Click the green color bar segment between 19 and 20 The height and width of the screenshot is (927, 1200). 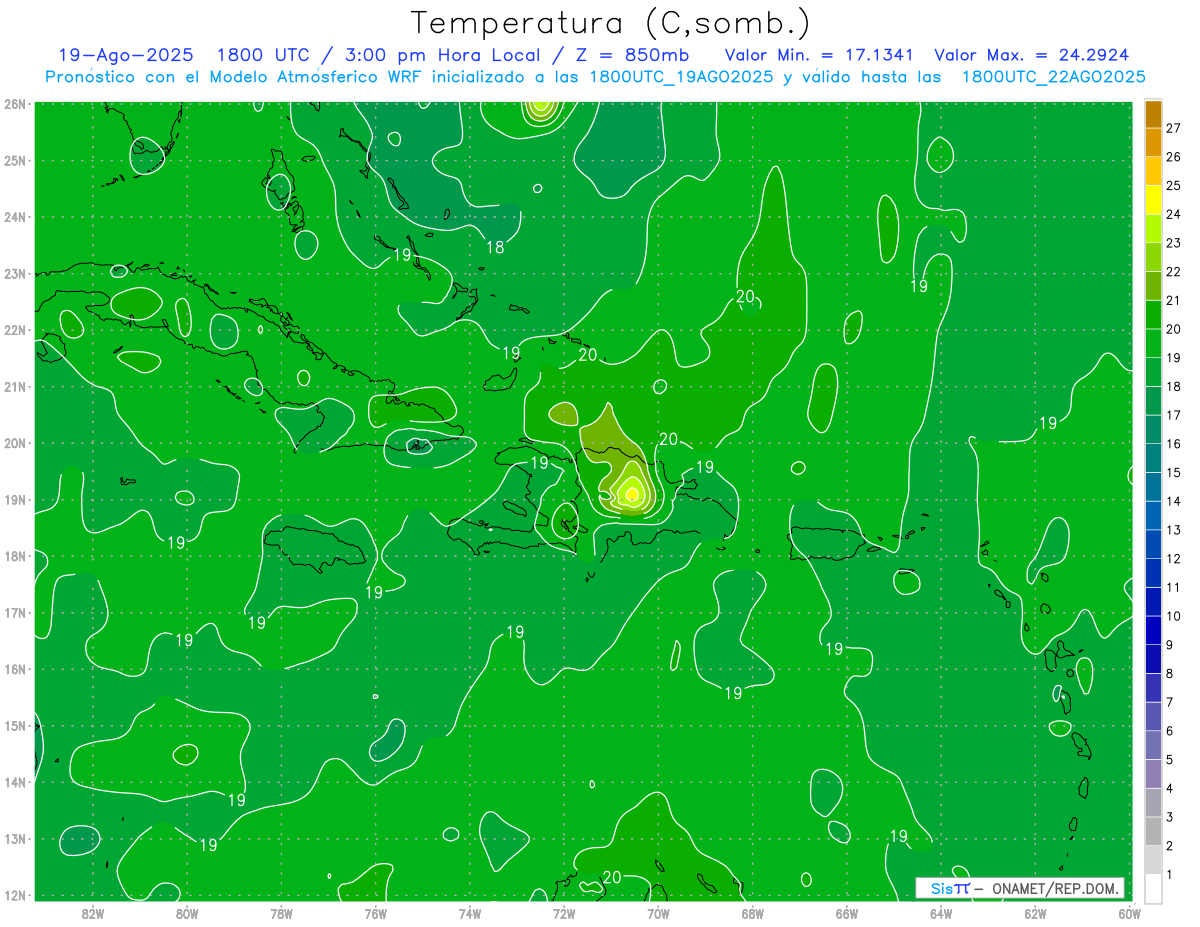[x=1153, y=344]
